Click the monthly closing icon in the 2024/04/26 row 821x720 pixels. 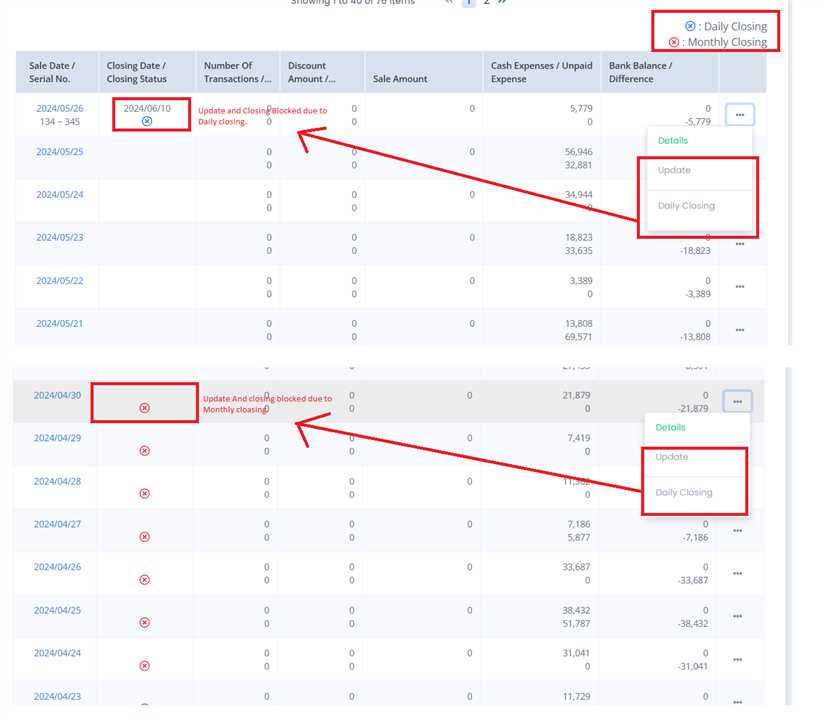[x=144, y=580]
